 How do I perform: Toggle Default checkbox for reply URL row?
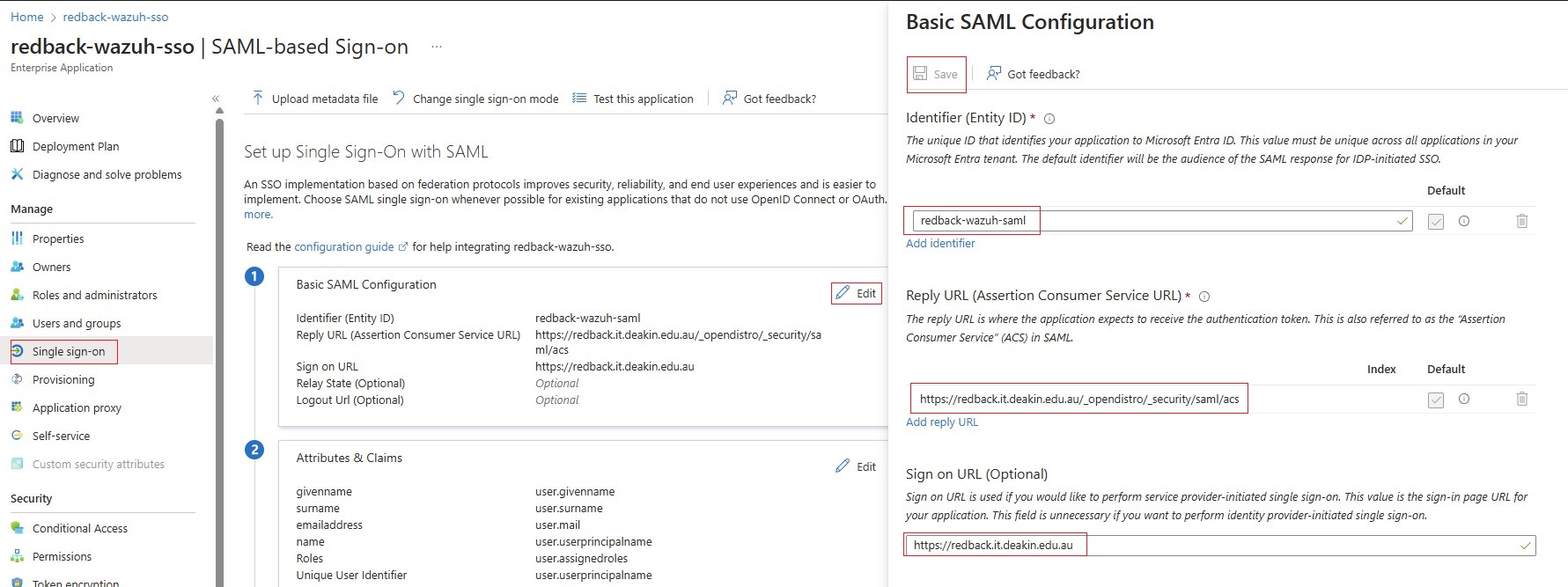point(1436,400)
